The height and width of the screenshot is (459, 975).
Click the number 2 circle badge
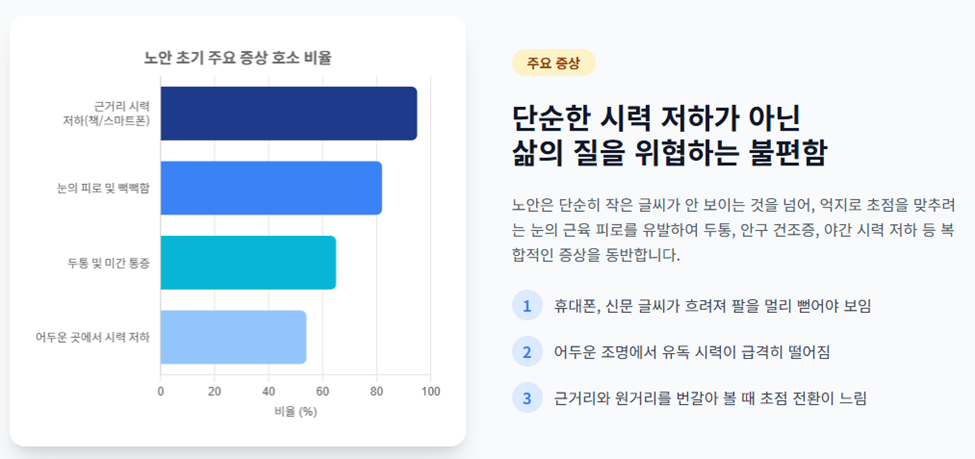pyautogui.click(x=527, y=351)
